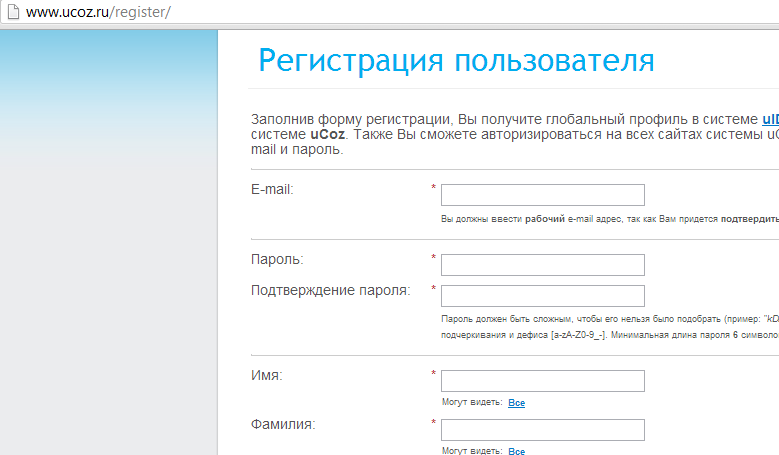Follow the uID link in the intro text
Image resolution: width=779 pixels, height=455 pixels.
coord(769,117)
